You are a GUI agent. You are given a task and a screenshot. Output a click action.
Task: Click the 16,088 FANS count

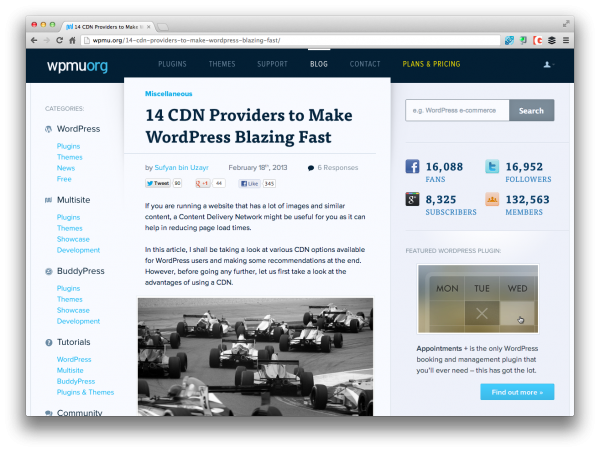point(444,172)
